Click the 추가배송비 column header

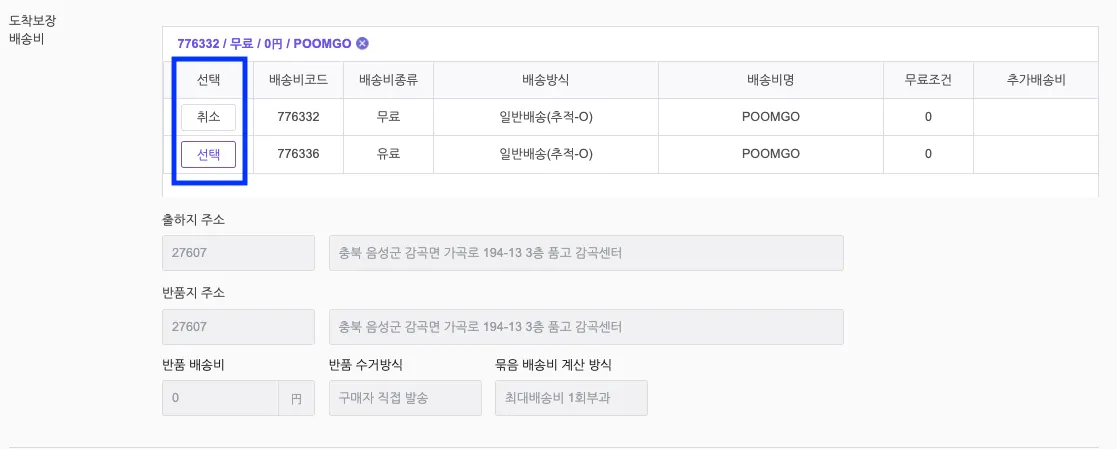[1037, 80]
